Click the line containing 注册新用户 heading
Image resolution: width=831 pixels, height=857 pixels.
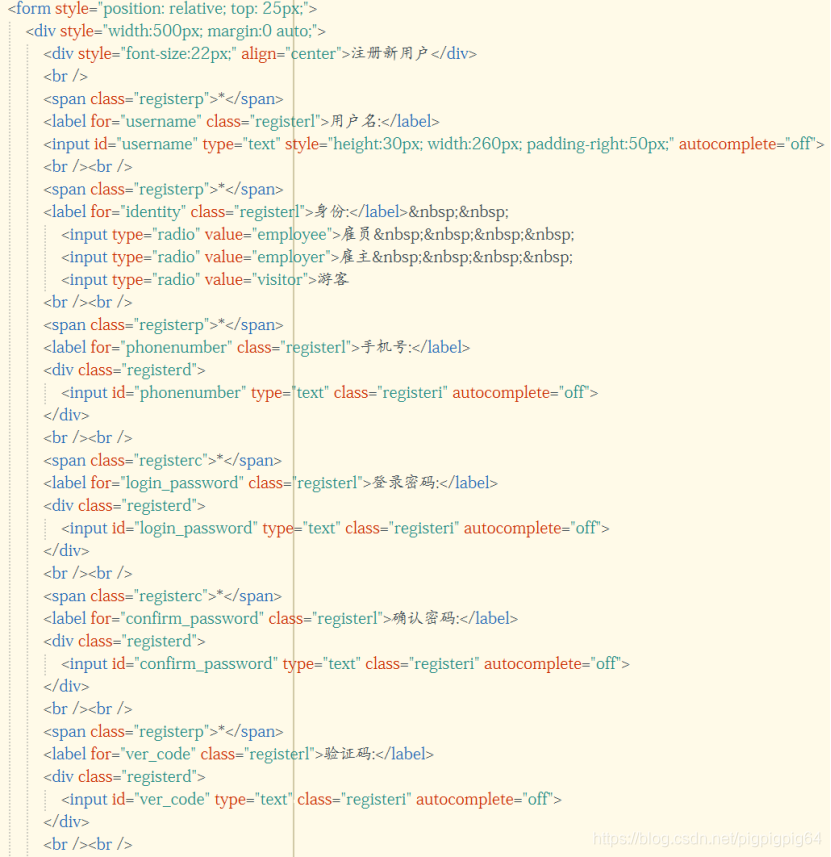[x=260, y=54]
